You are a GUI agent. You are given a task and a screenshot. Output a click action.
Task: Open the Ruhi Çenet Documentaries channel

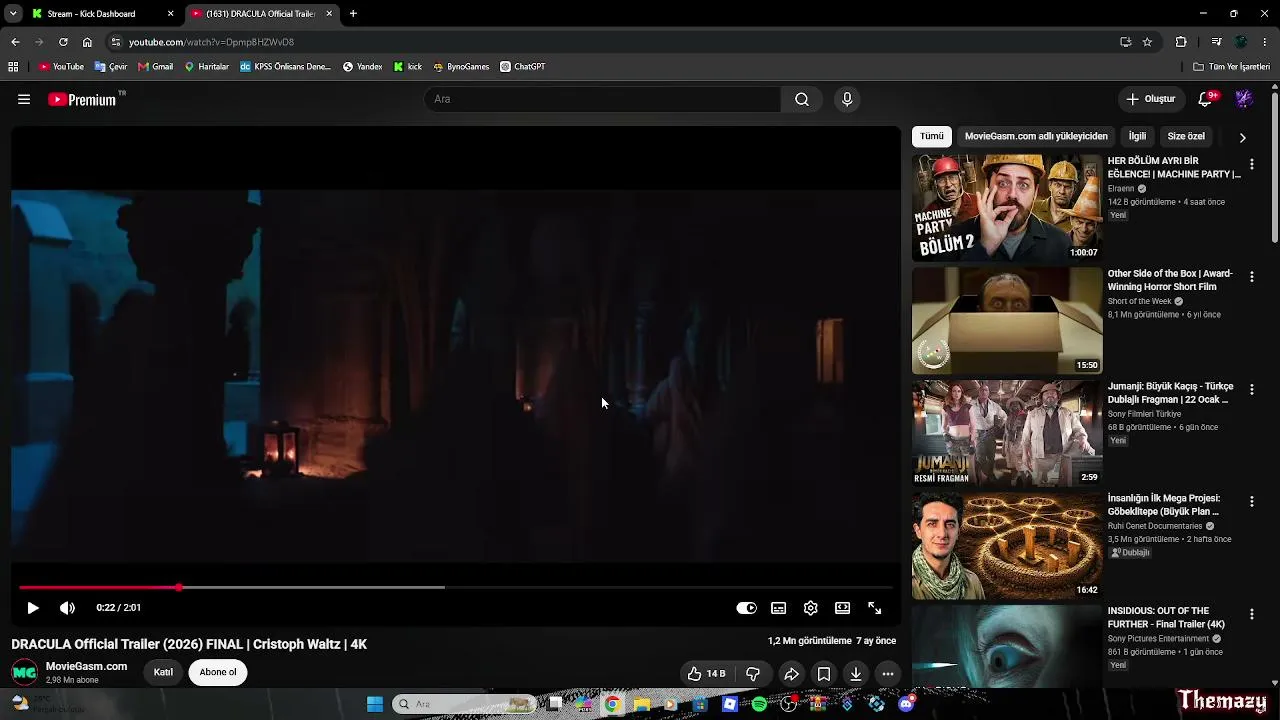[x=1155, y=526]
